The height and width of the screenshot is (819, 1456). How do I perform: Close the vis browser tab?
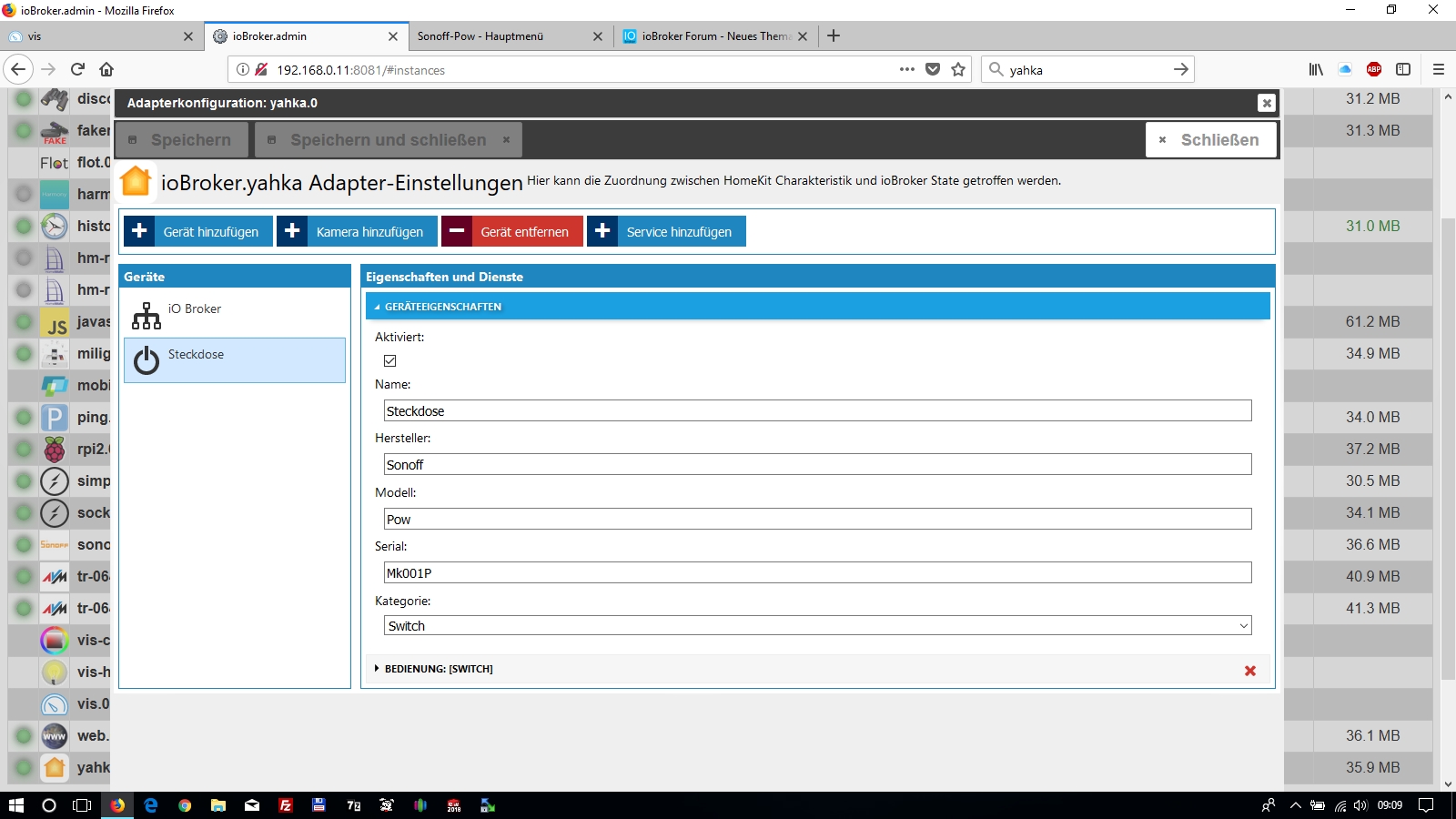(x=188, y=36)
